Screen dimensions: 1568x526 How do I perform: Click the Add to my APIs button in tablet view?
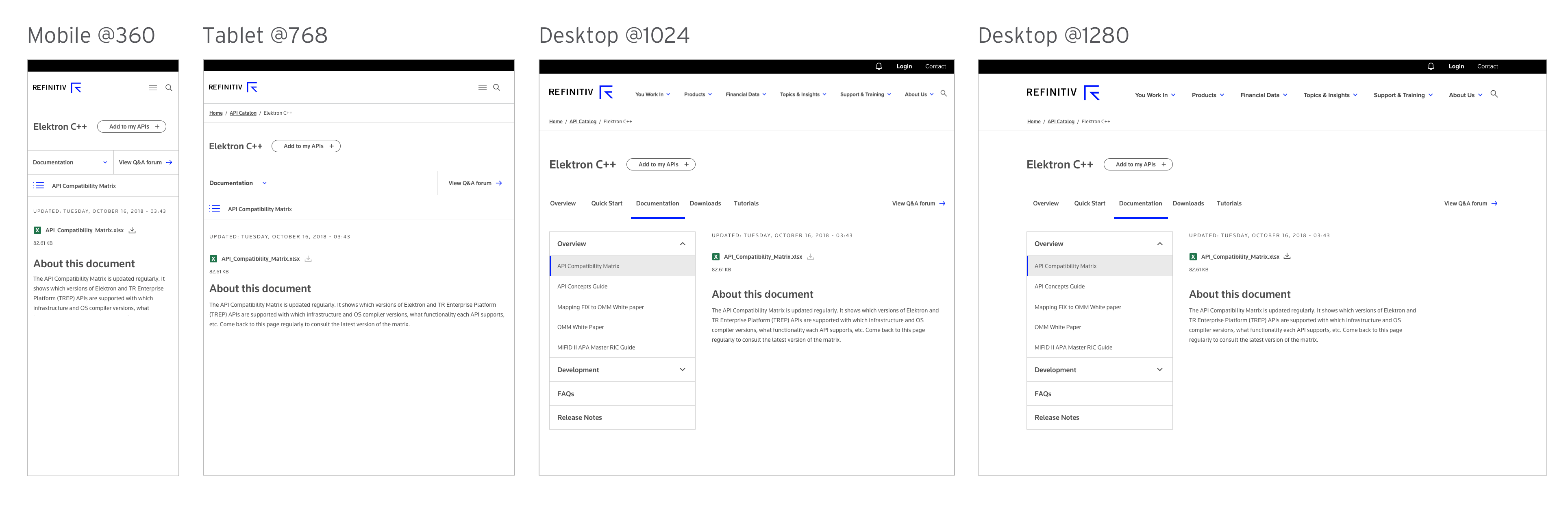click(306, 146)
